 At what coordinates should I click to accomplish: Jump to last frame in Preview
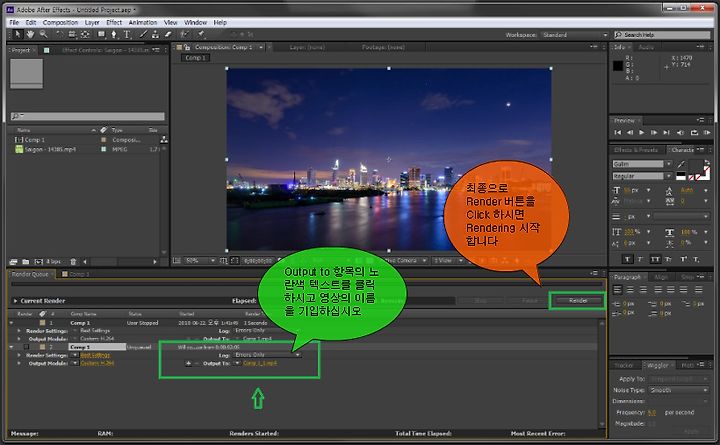pyautogui.click(x=666, y=133)
